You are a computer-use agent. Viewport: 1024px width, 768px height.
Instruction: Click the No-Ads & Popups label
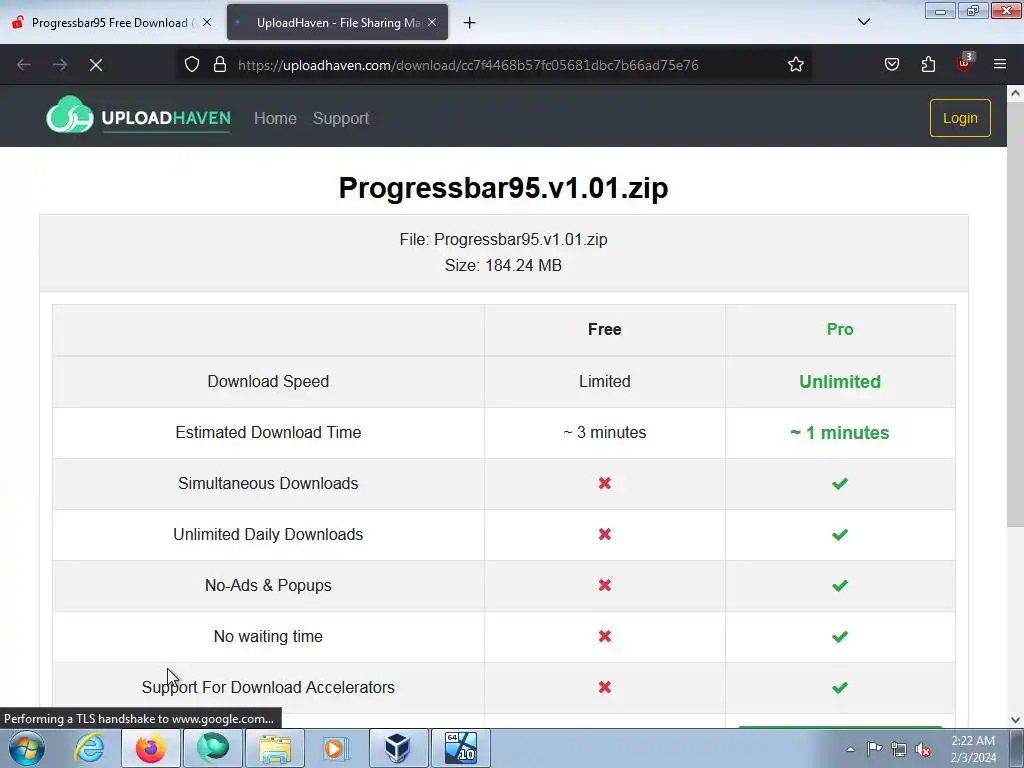(268, 585)
